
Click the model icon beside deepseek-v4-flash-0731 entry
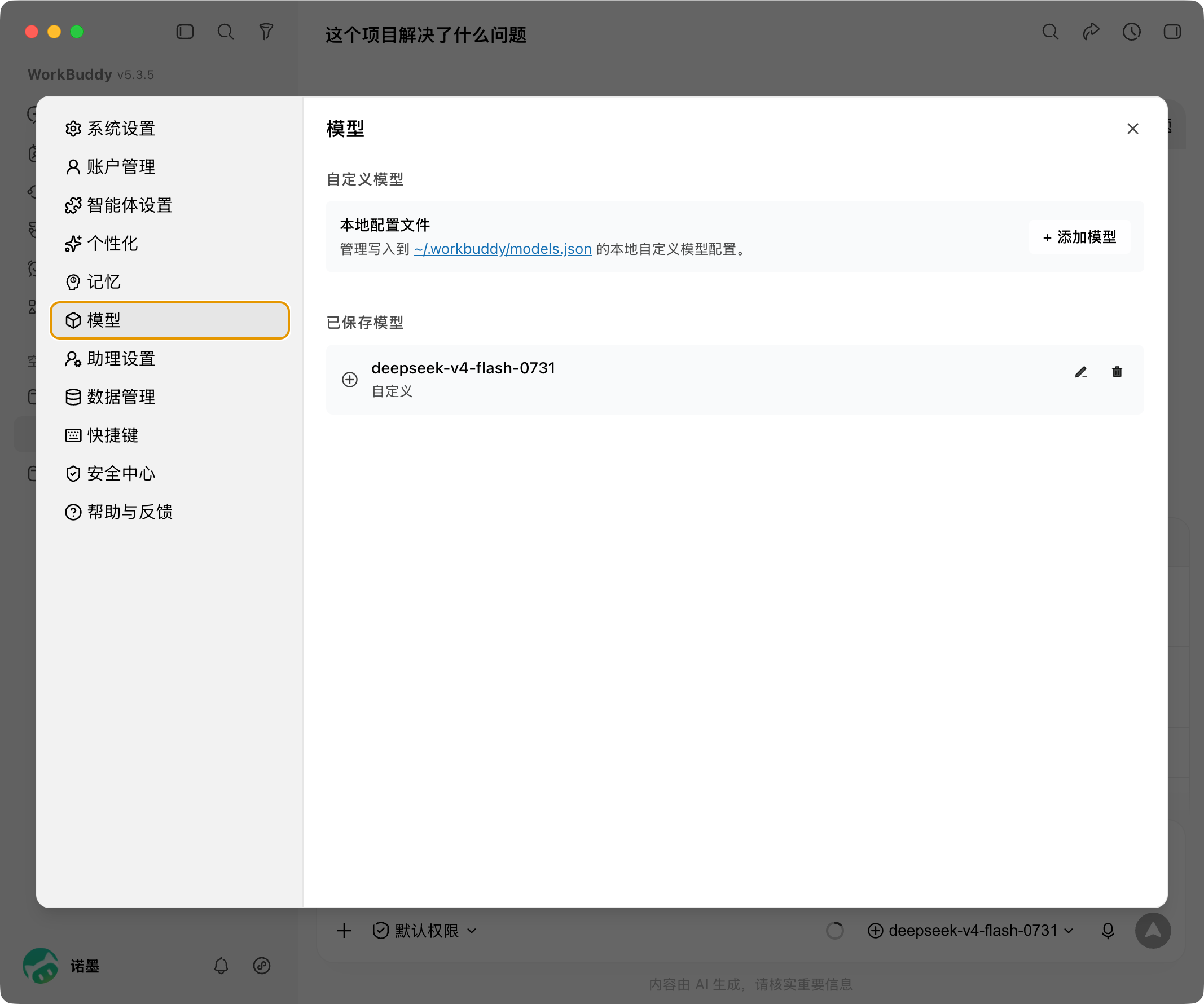tap(350, 380)
